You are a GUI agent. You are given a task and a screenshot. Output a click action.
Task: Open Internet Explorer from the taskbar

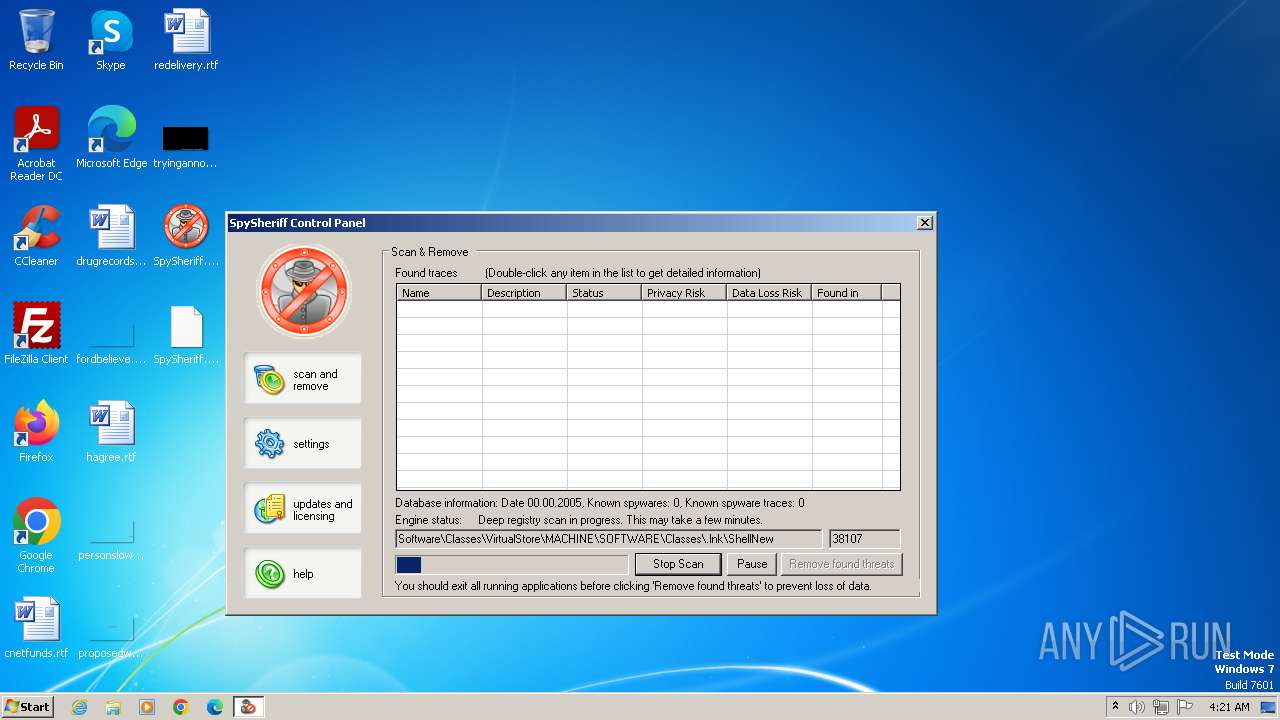79,707
